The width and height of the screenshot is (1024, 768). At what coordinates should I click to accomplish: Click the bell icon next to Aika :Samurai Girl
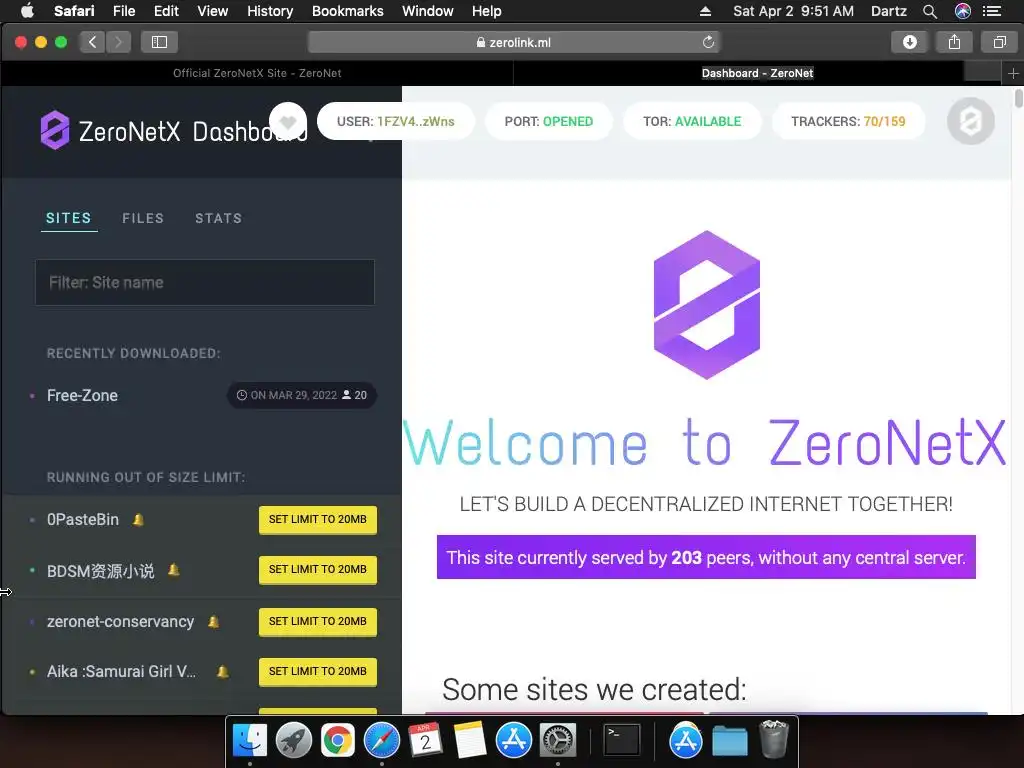click(x=223, y=671)
